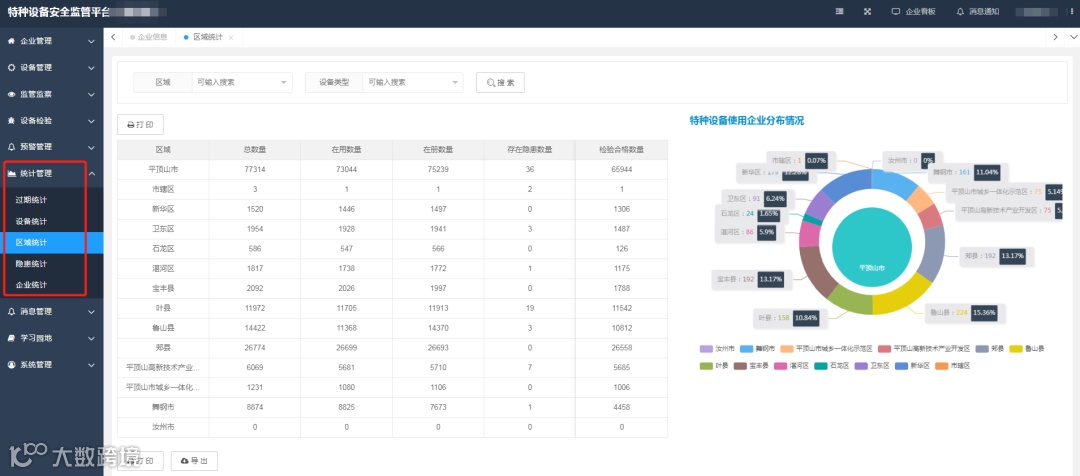Click the 在用数量 column header

pos(346,149)
